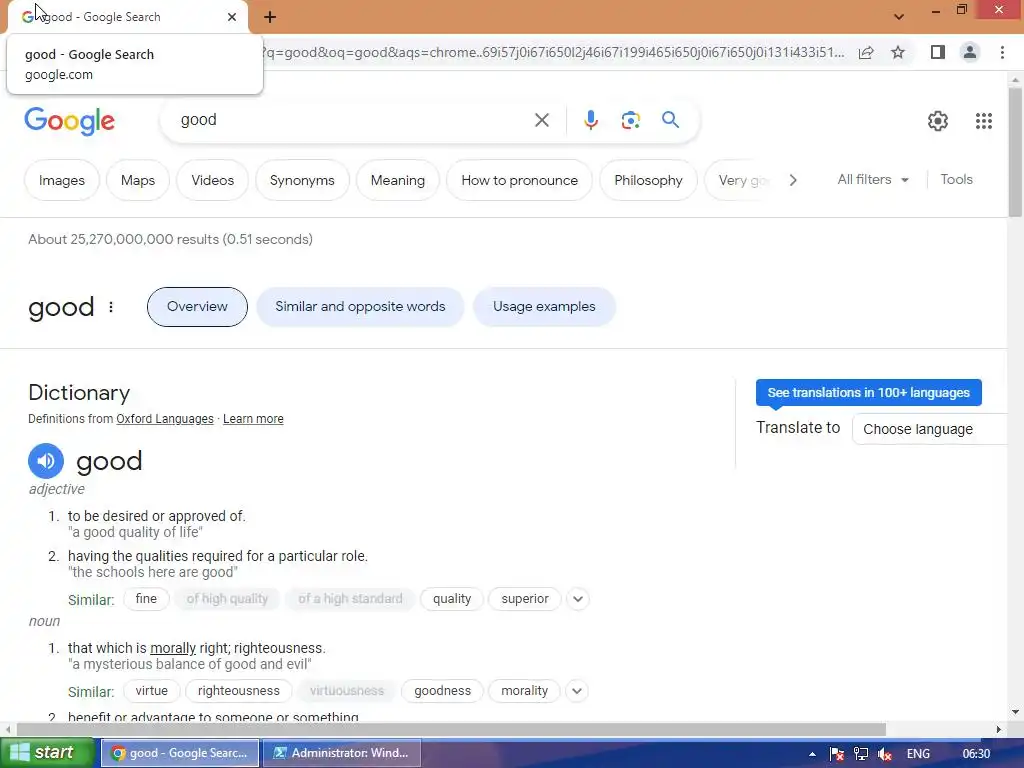Click the 'About 25,270,000,000 results' text
The height and width of the screenshot is (768, 1024).
click(170, 240)
